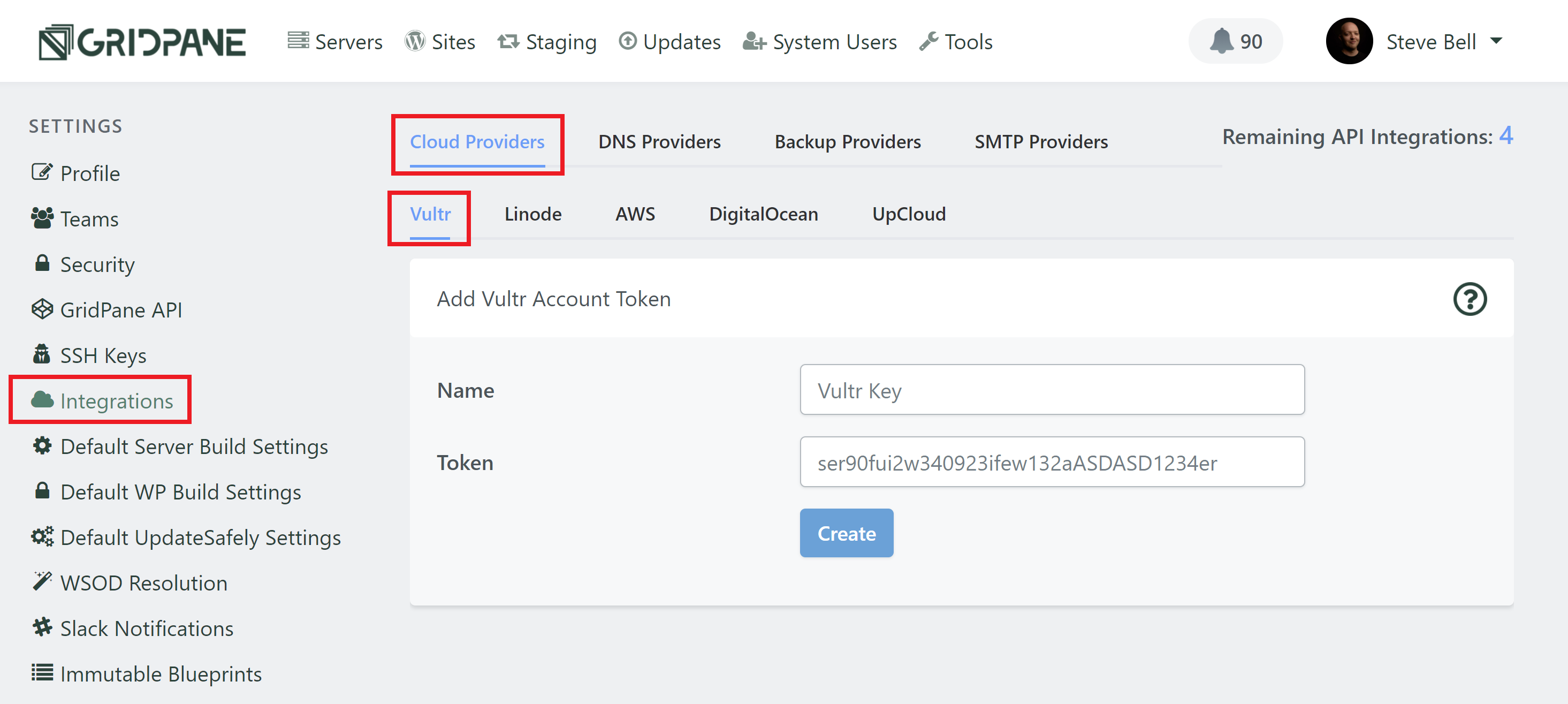Image resolution: width=1568 pixels, height=704 pixels.
Task: Click the Create button
Action: (846, 533)
